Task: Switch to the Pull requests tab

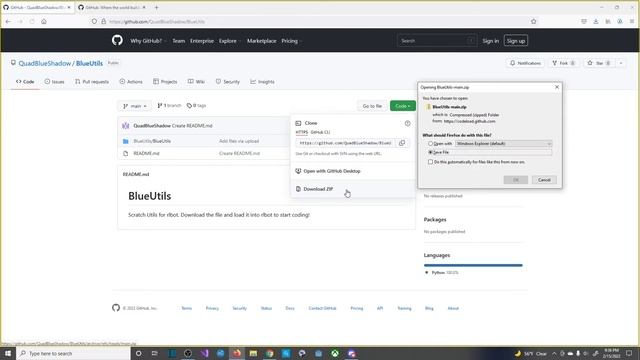Action: [x=92, y=82]
